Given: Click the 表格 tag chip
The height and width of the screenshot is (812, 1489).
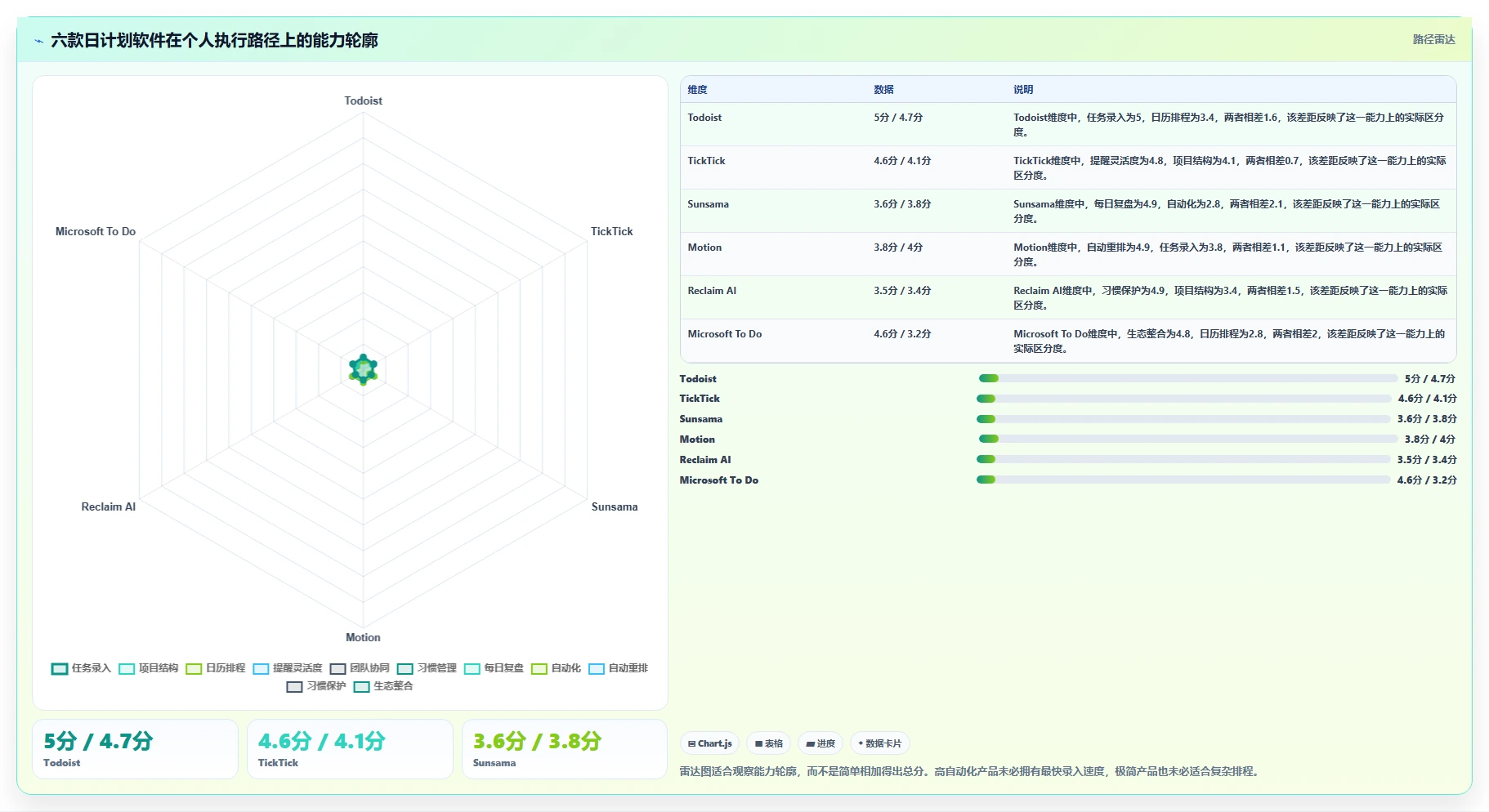Looking at the screenshot, I should (x=768, y=743).
